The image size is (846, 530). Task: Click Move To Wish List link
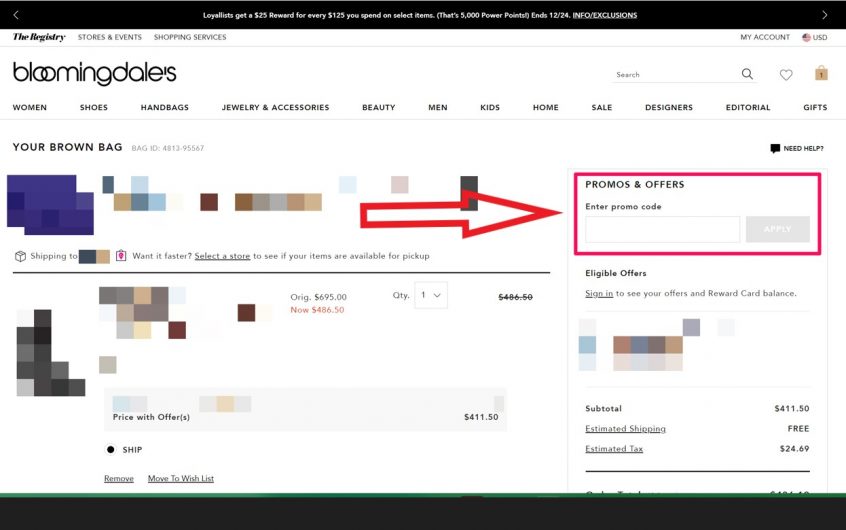pos(181,479)
